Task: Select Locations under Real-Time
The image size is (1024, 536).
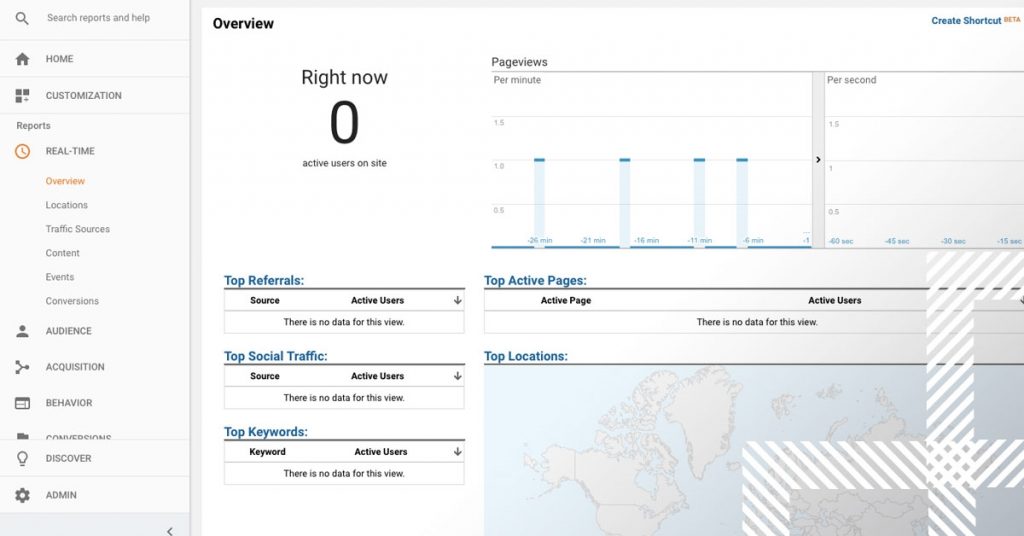Action: click(x=66, y=205)
